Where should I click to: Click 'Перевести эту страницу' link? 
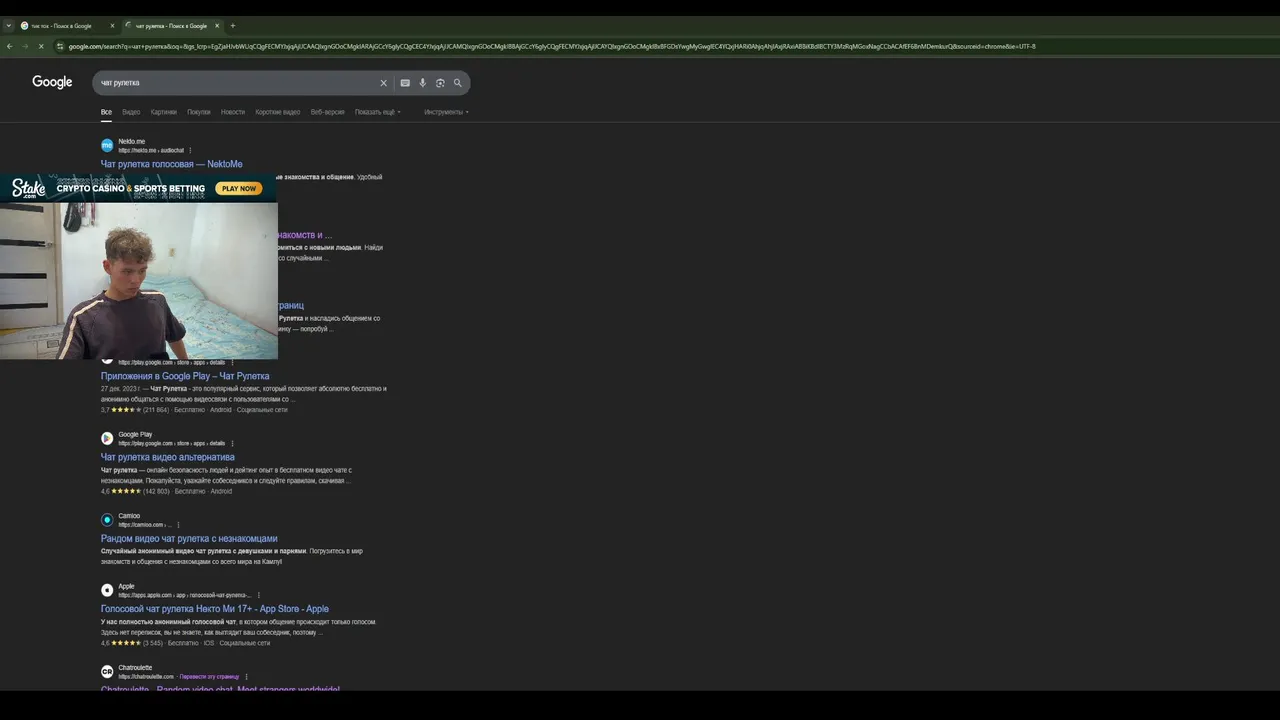coord(209,677)
